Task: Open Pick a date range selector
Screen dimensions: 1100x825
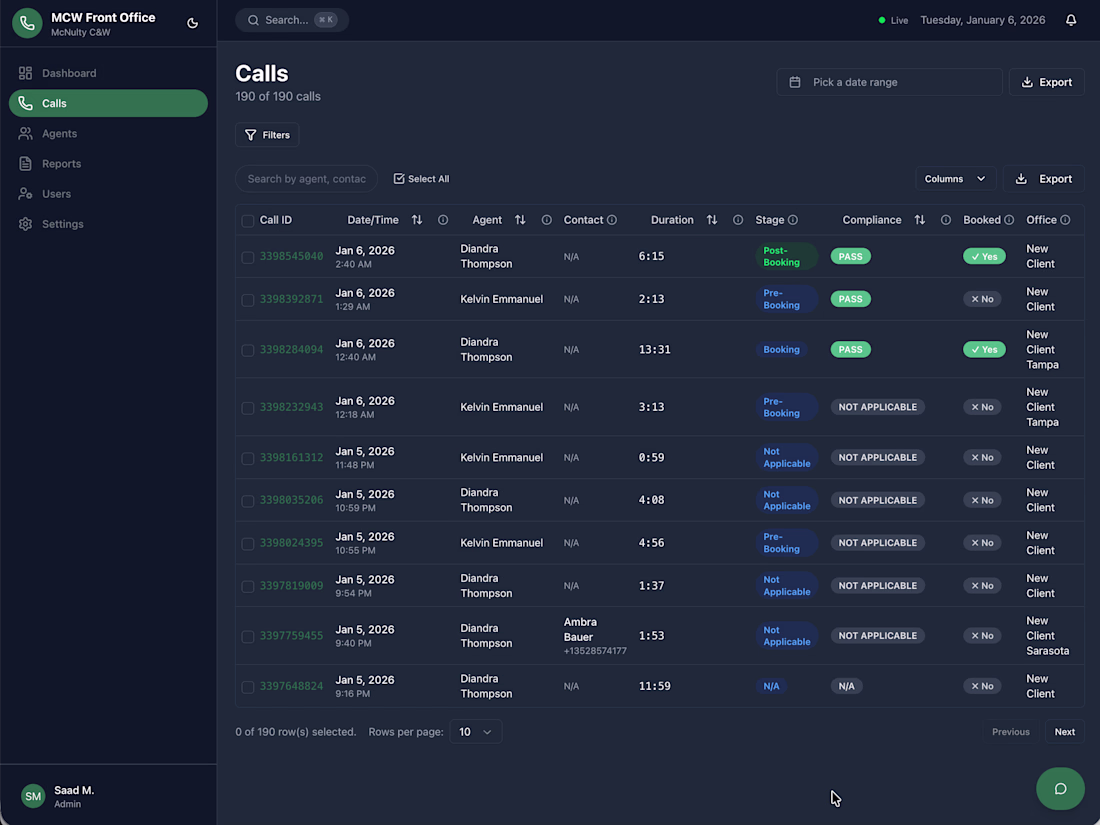Action: (x=889, y=82)
